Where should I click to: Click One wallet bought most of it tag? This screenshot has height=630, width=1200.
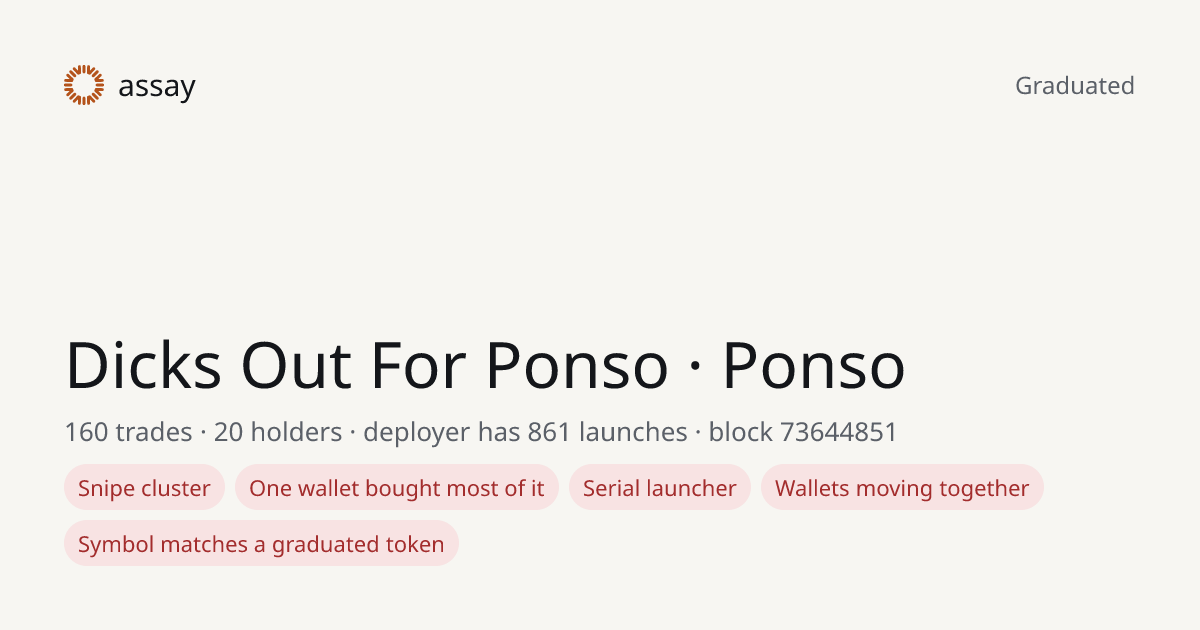pos(397,488)
